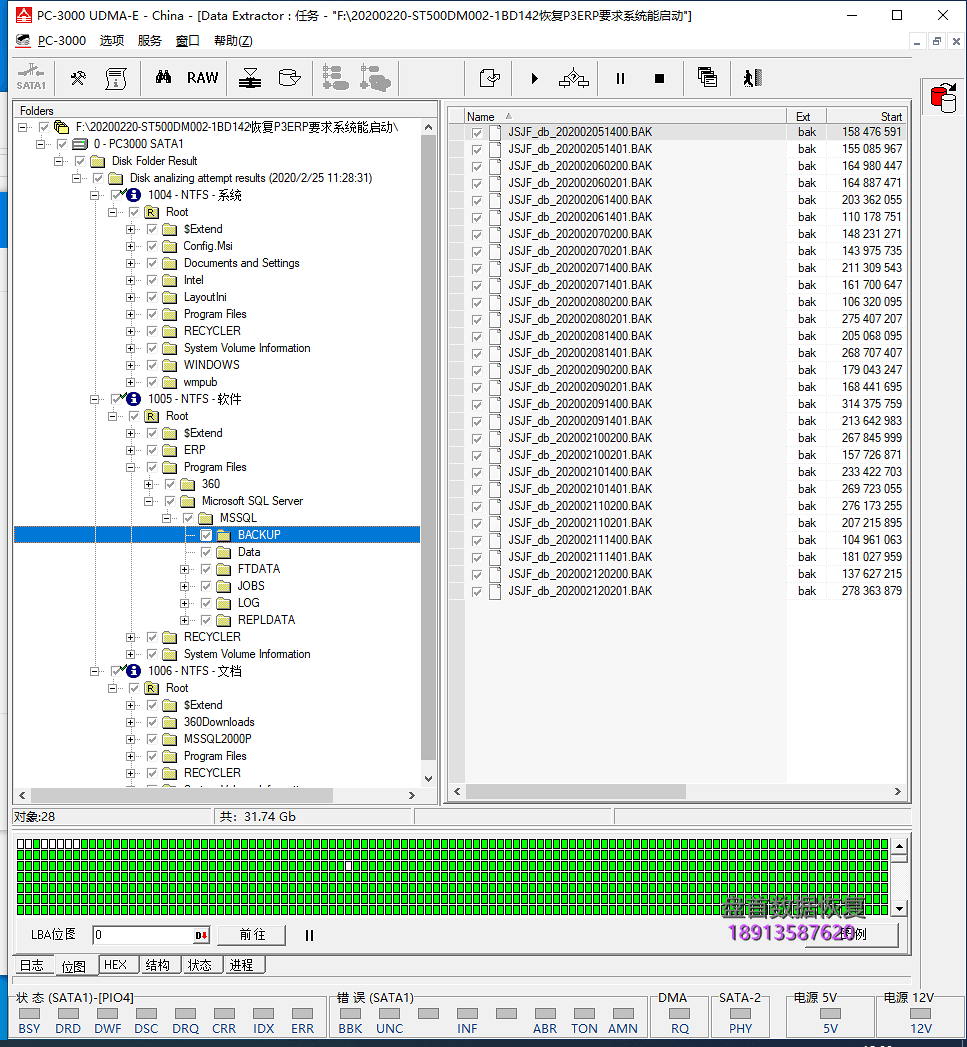The width and height of the screenshot is (967, 1047).
Task: Sort files by the Name column header
Action: pyautogui.click(x=624, y=116)
